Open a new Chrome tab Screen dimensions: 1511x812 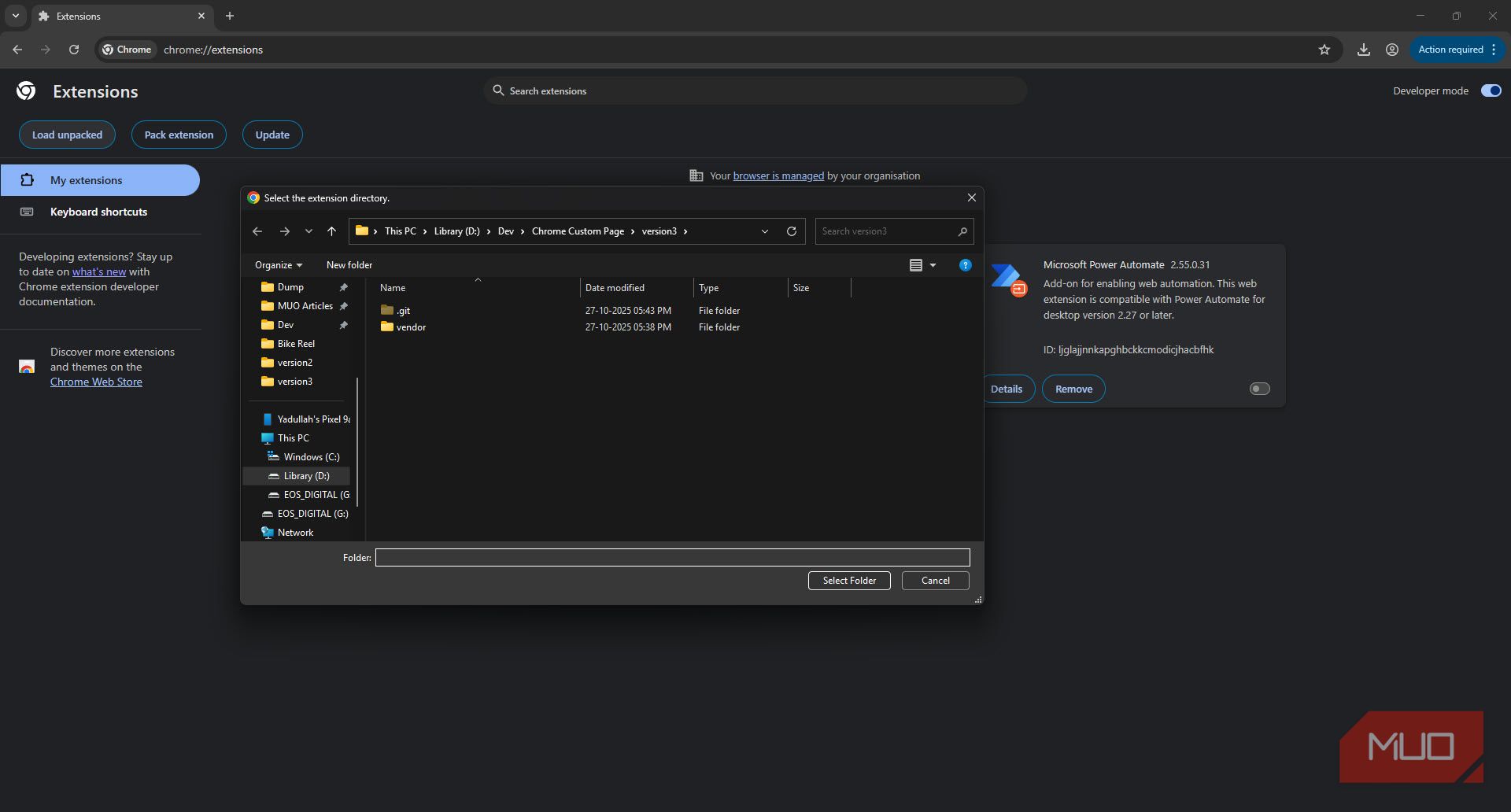point(230,16)
